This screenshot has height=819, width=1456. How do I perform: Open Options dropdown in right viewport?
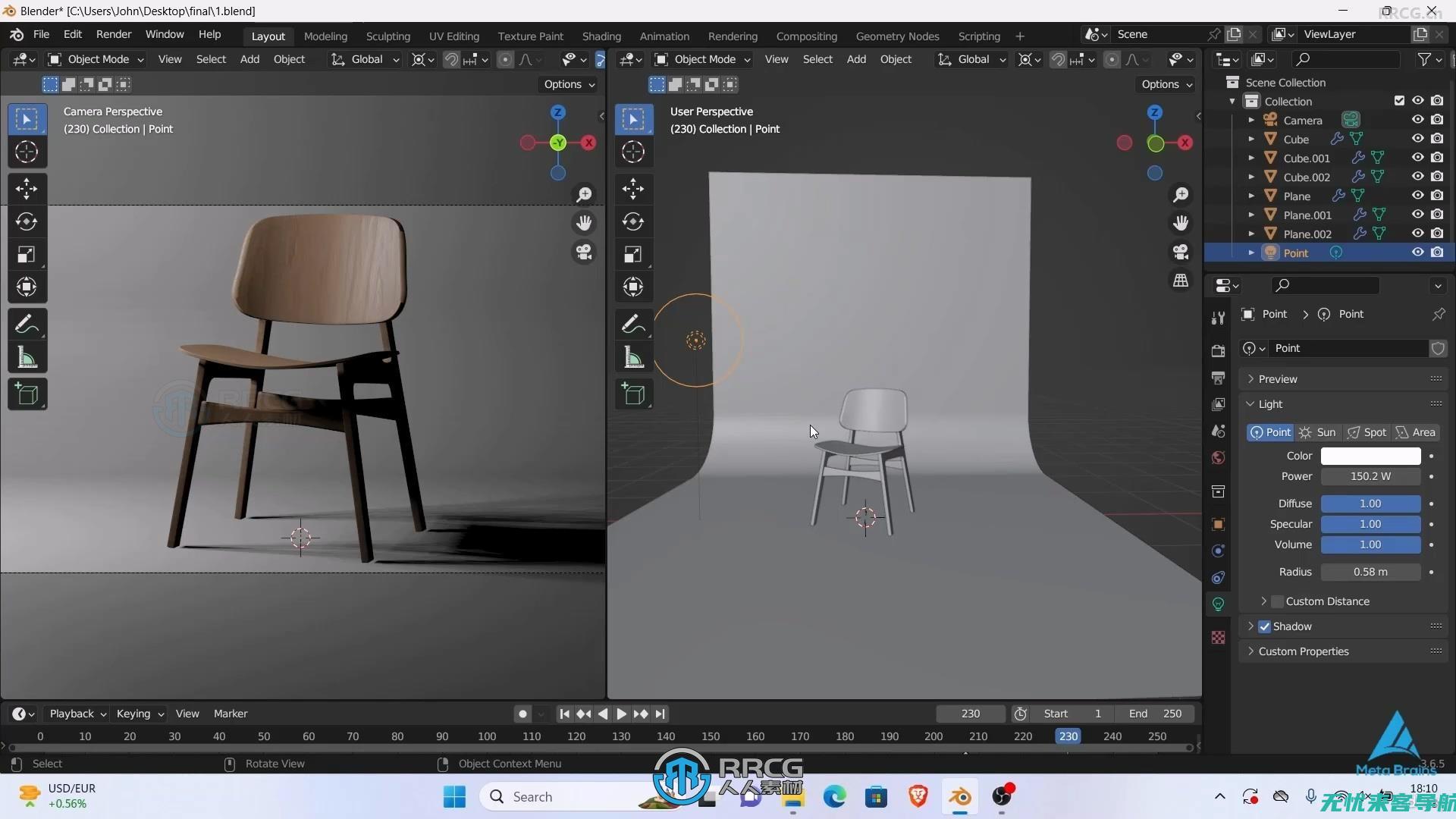point(1166,84)
